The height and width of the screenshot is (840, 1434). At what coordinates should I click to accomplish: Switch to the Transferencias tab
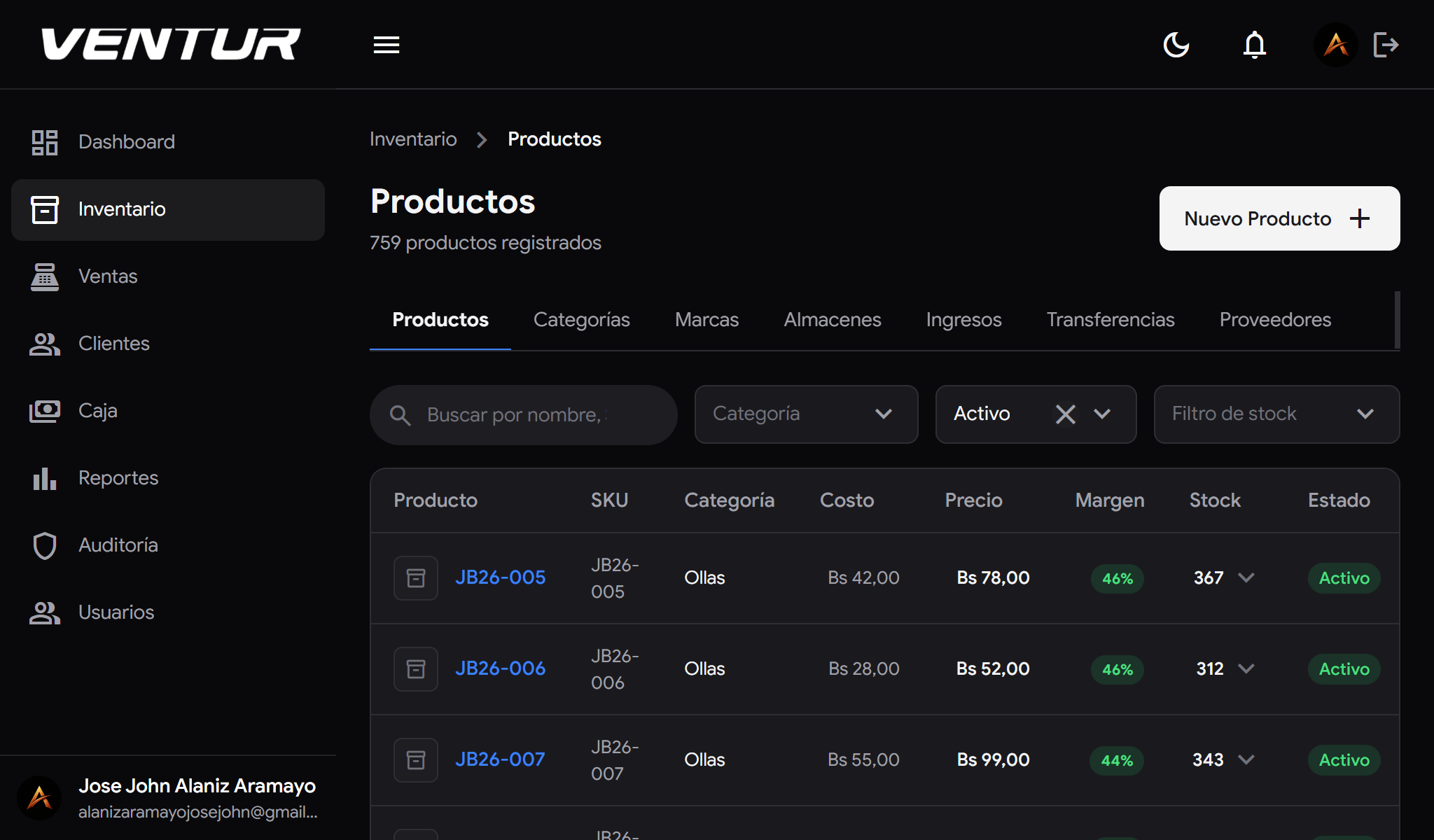[x=1110, y=319]
